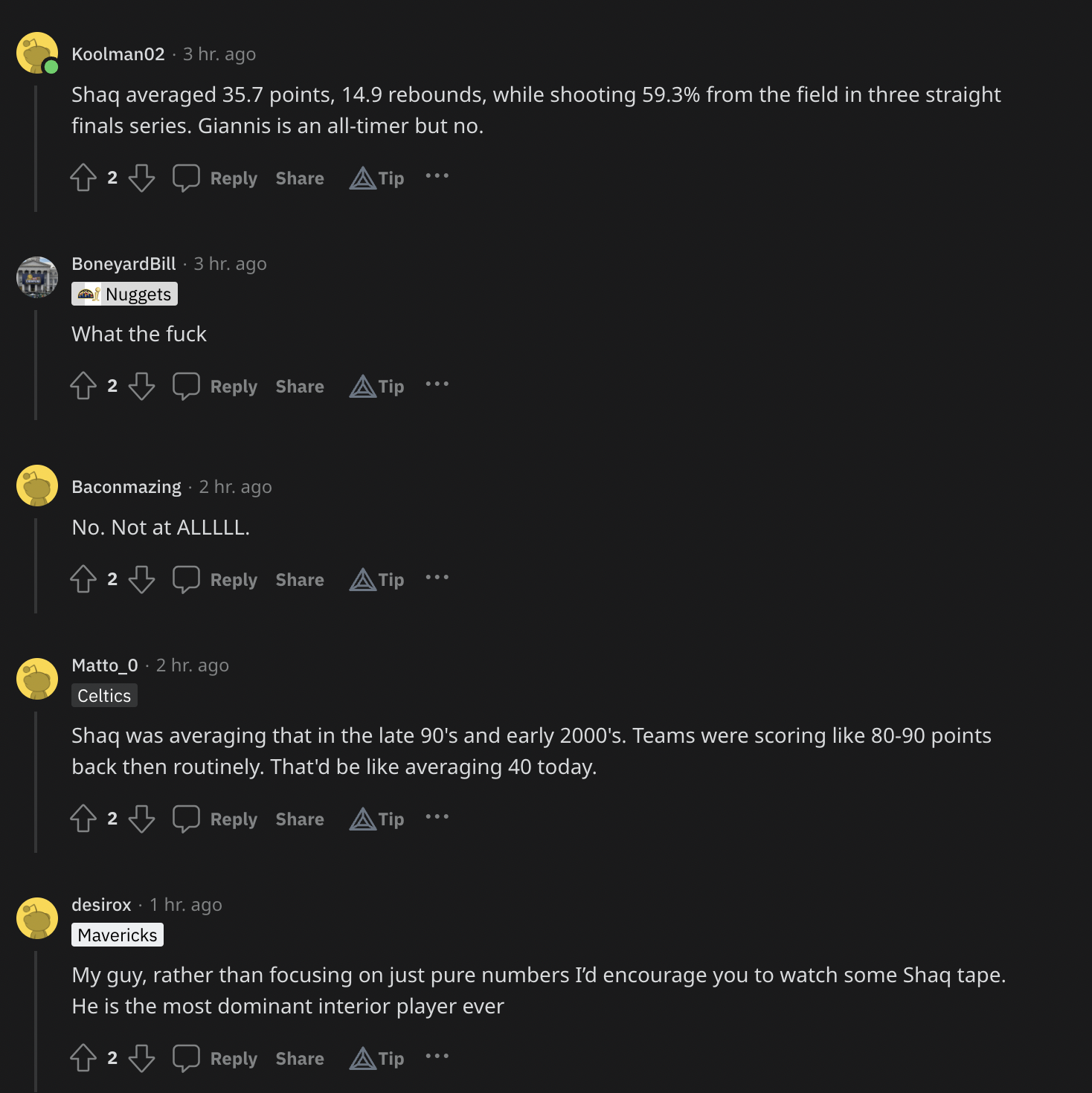
Task: Click BoneyardBill's avatar picture
Action: (x=37, y=277)
